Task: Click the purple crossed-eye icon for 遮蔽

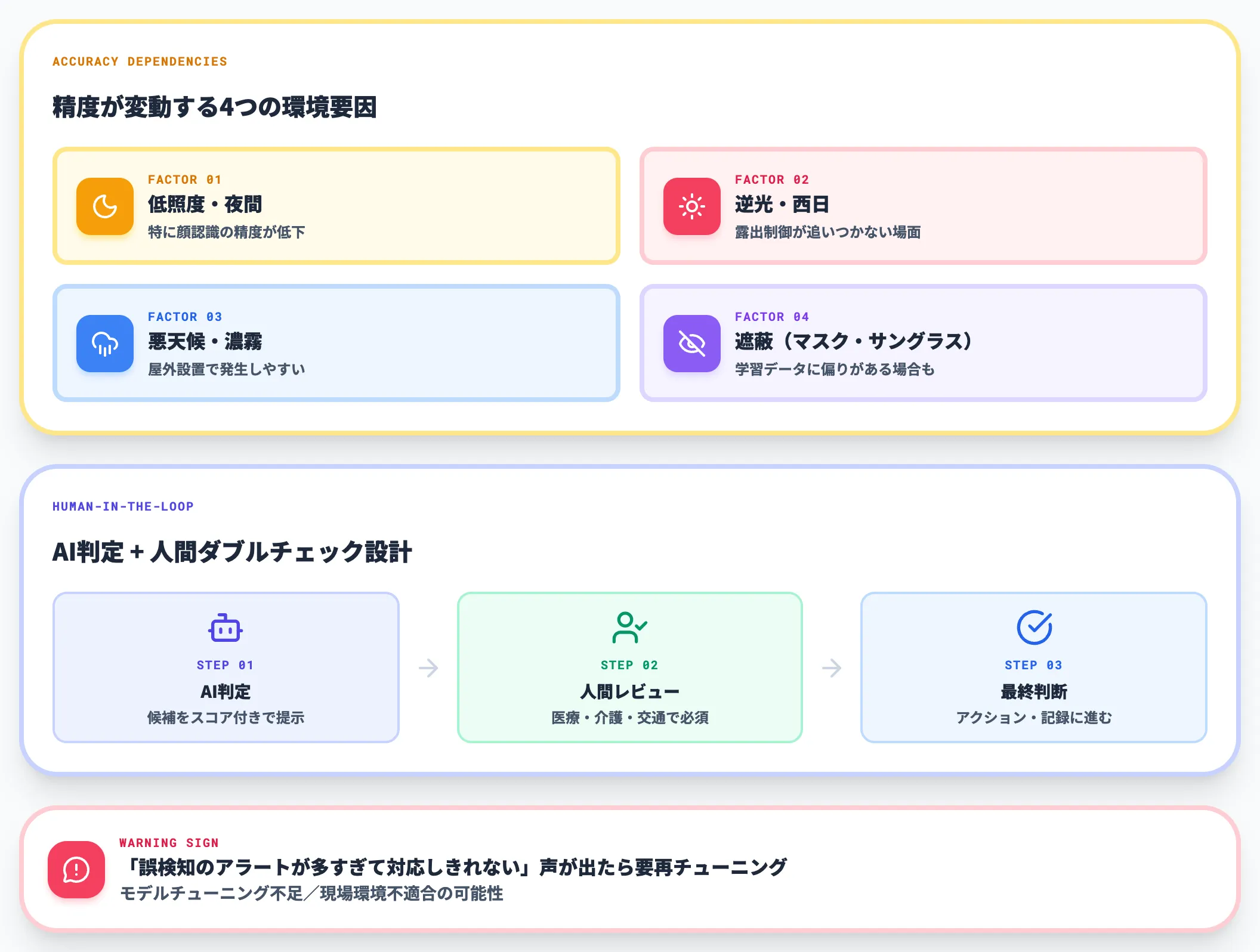Action: pyautogui.click(x=692, y=344)
